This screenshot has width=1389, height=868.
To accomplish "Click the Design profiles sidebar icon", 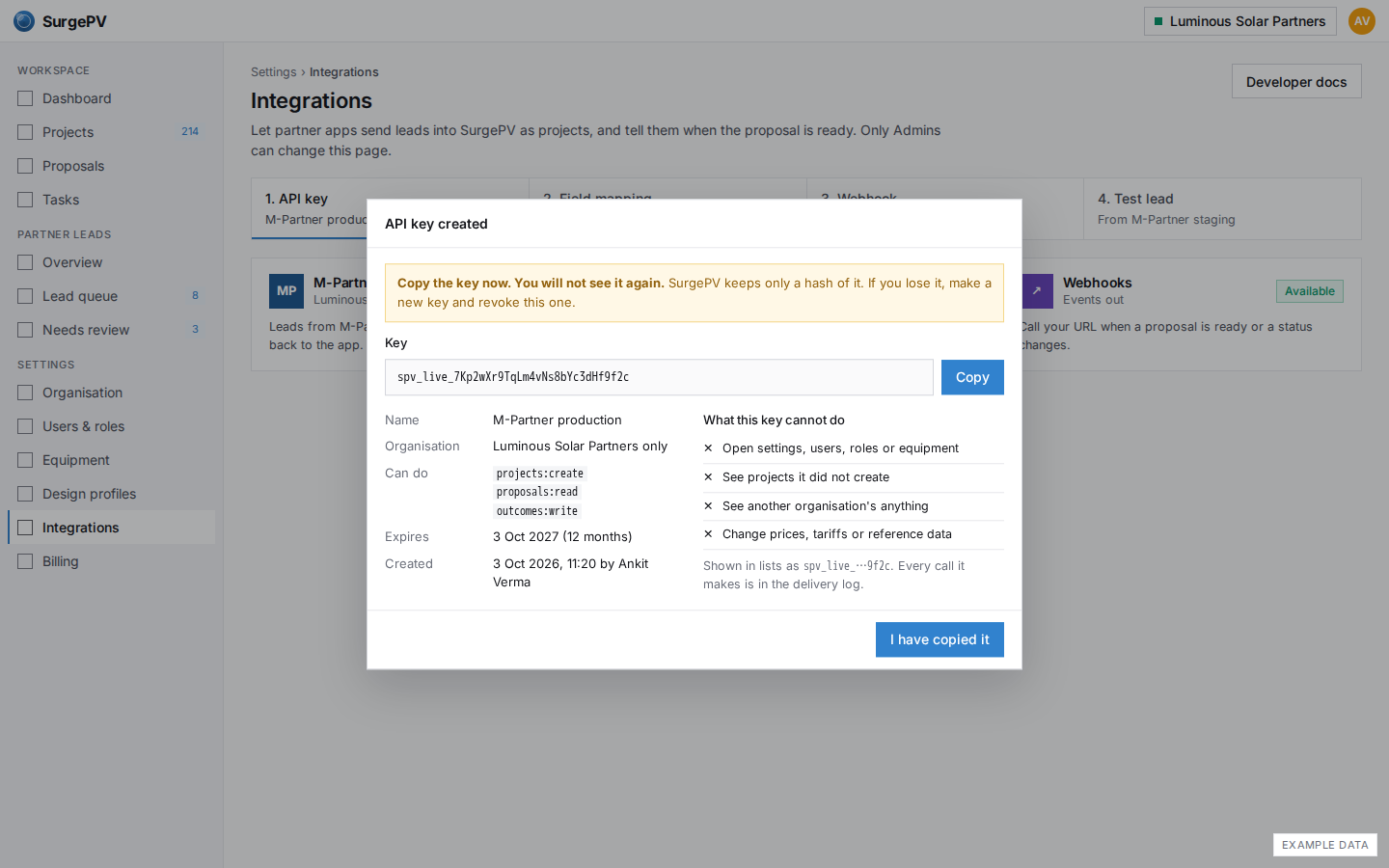I will [x=25, y=494].
